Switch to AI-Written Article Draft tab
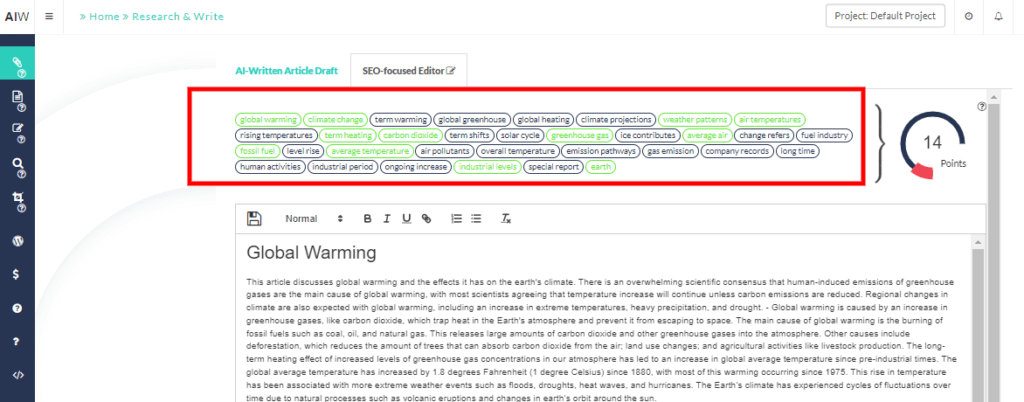Screen dimensions: 1024x402 287,70
